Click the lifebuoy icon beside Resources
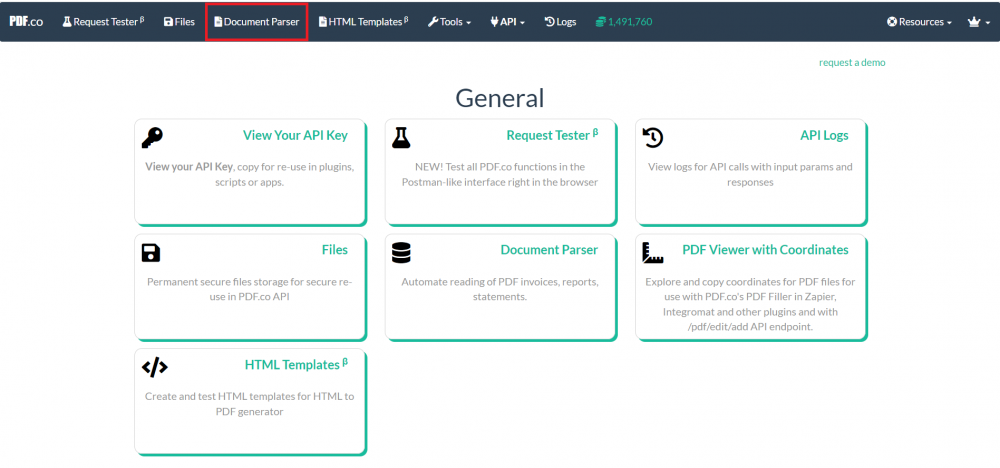The width and height of the screenshot is (1000, 468). click(892, 22)
